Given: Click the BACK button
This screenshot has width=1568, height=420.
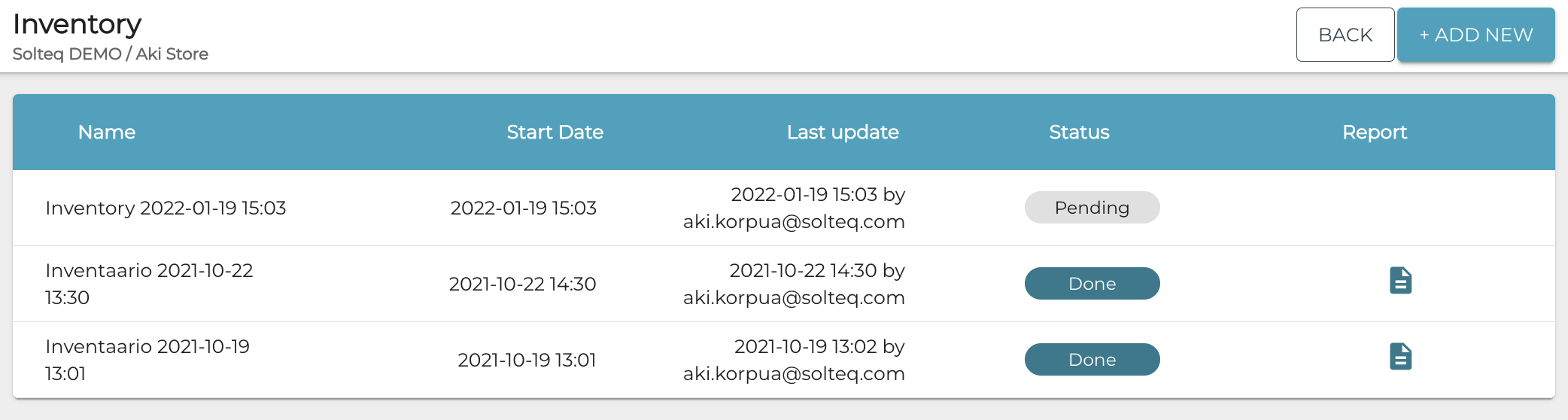Looking at the screenshot, I should click(1345, 35).
